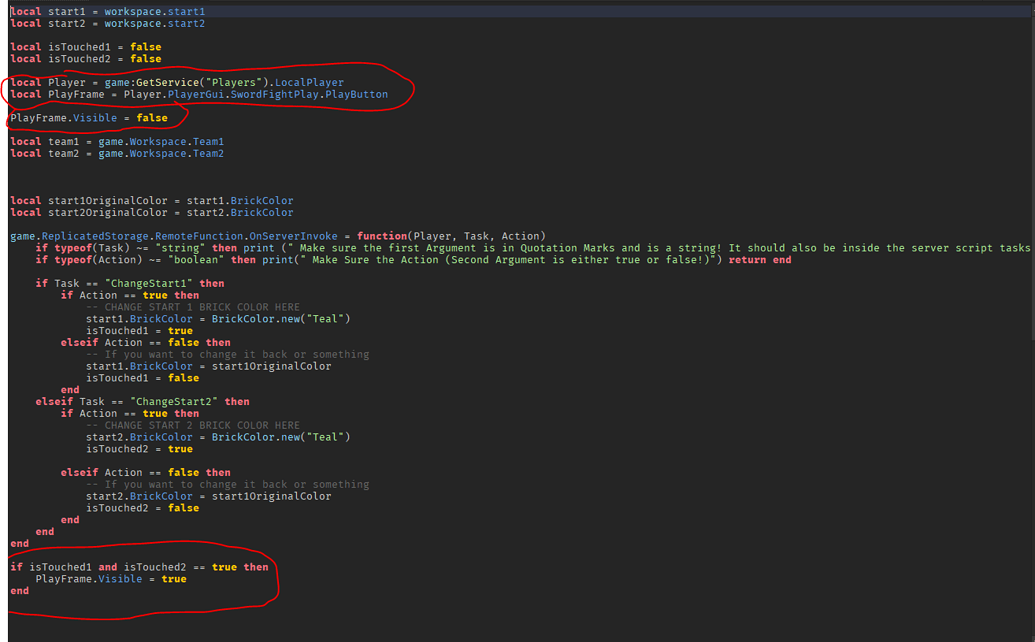Click the 'PlayFrame.Visible = true' statement
The image size is (1035, 642).
point(111,579)
